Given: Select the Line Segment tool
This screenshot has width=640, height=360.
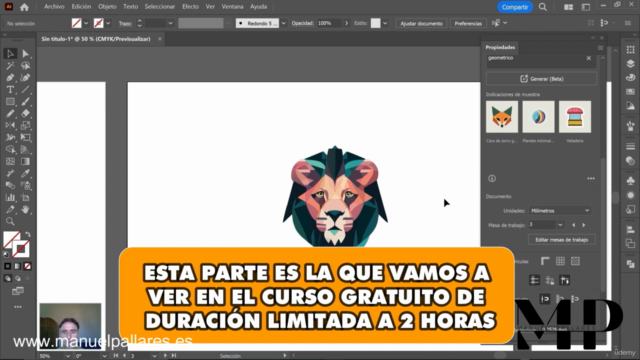Looking at the screenshot, I should click(25, 89).
